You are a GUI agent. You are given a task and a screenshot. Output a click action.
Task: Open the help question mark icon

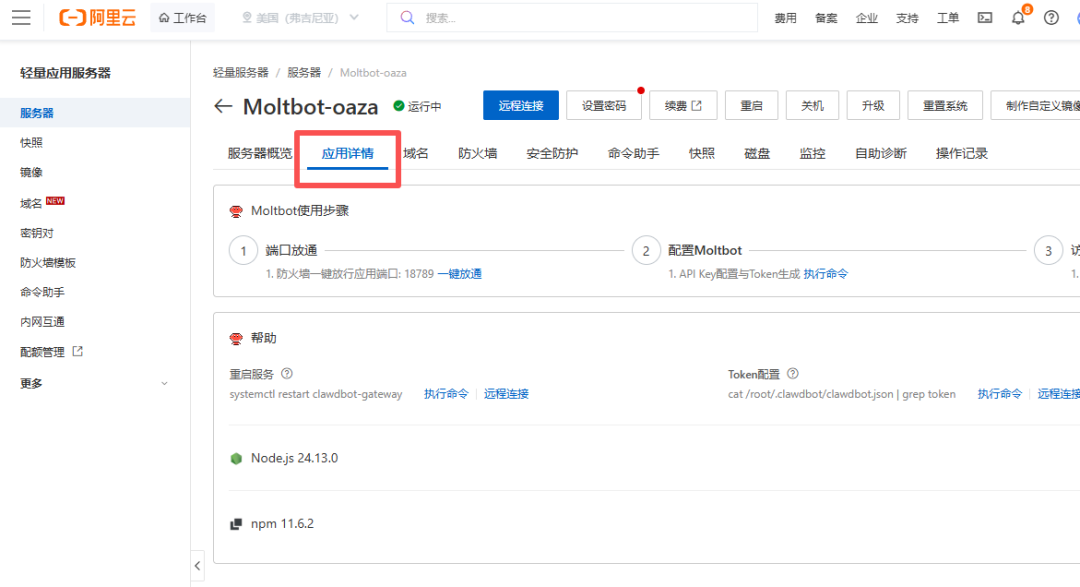pos(1051,18)
